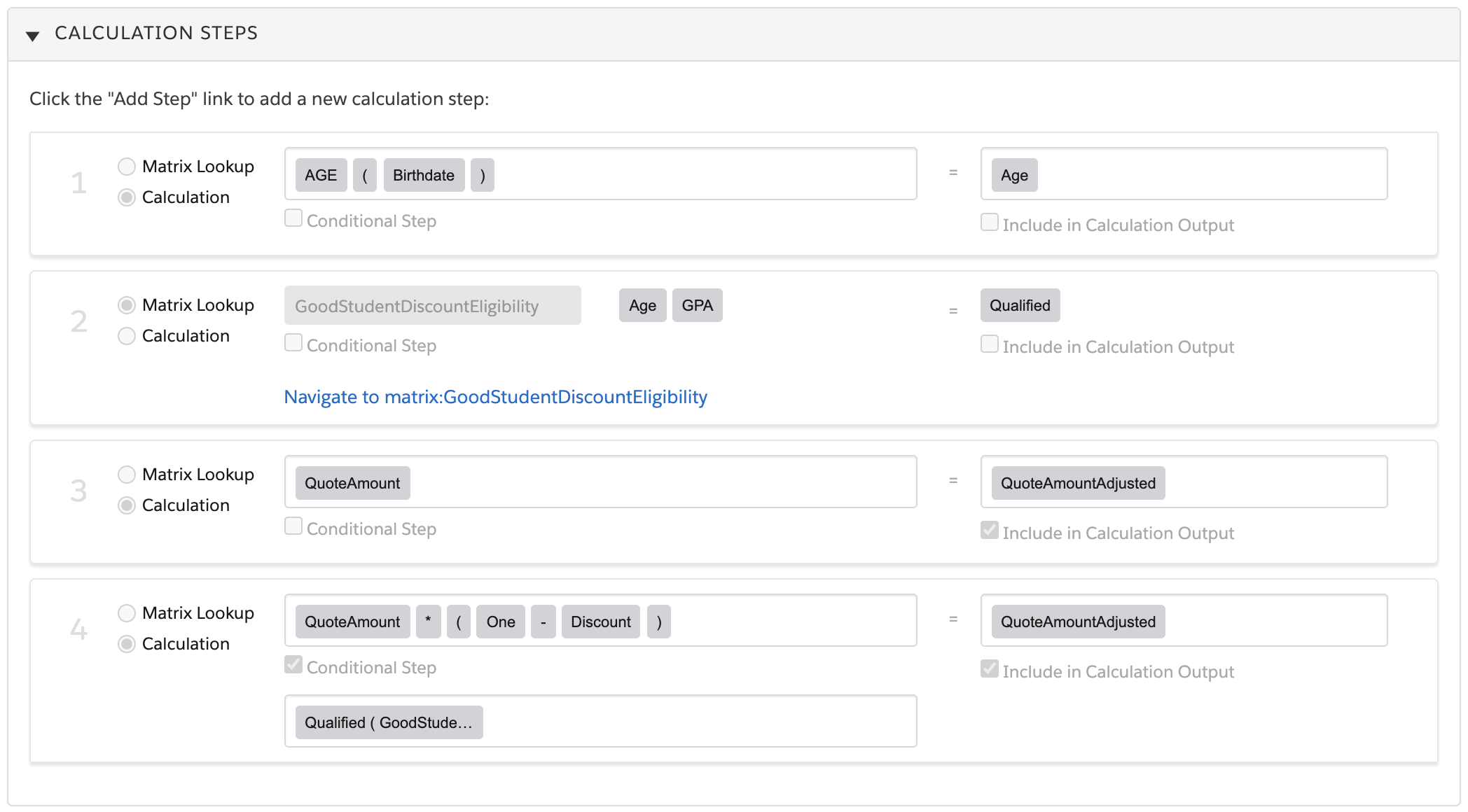1468x812 pixels.
Task: Click the One variable token in step 4
Action: 501,622
